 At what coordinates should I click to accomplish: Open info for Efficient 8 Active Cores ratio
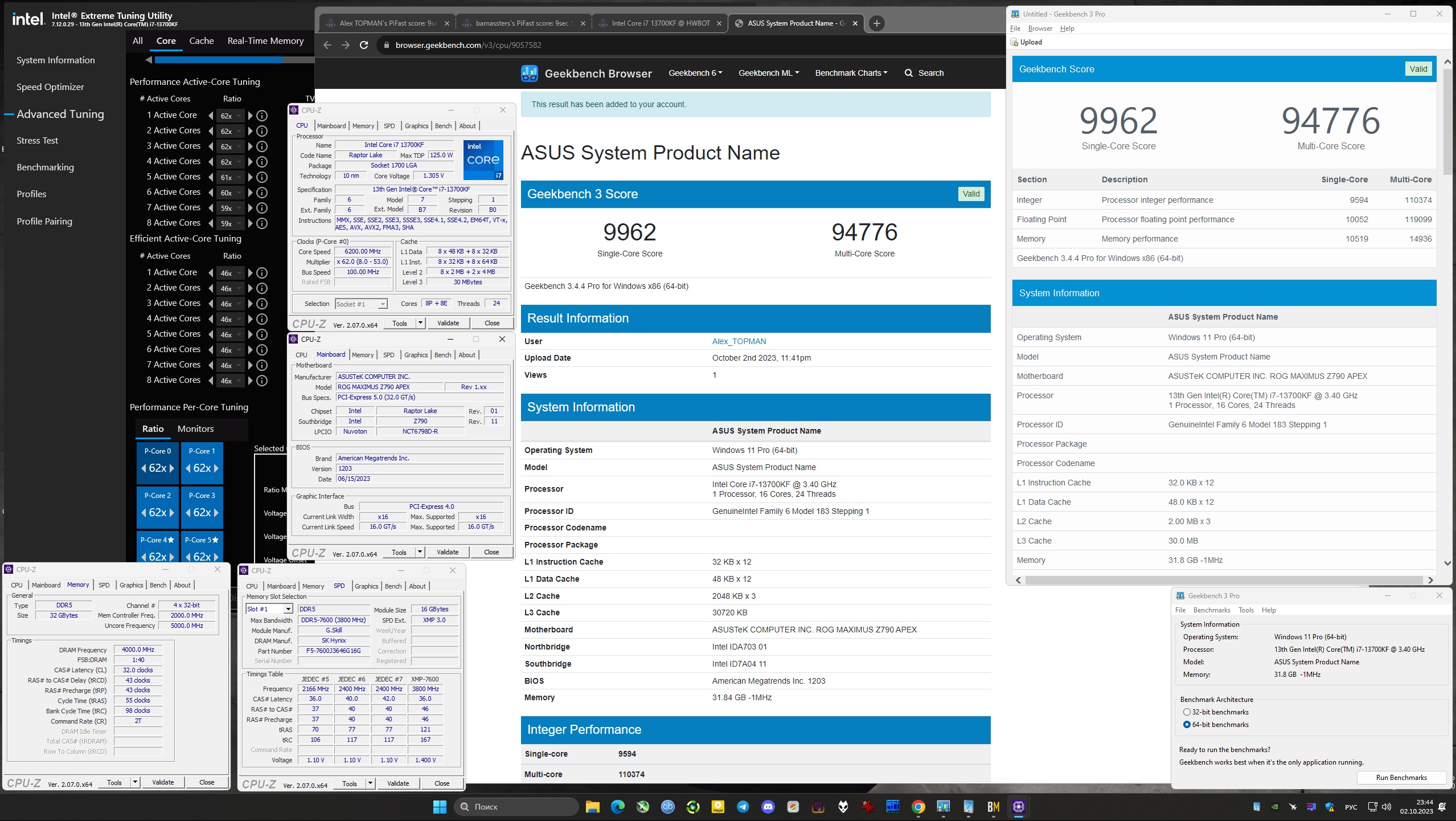tap(262, 381)
